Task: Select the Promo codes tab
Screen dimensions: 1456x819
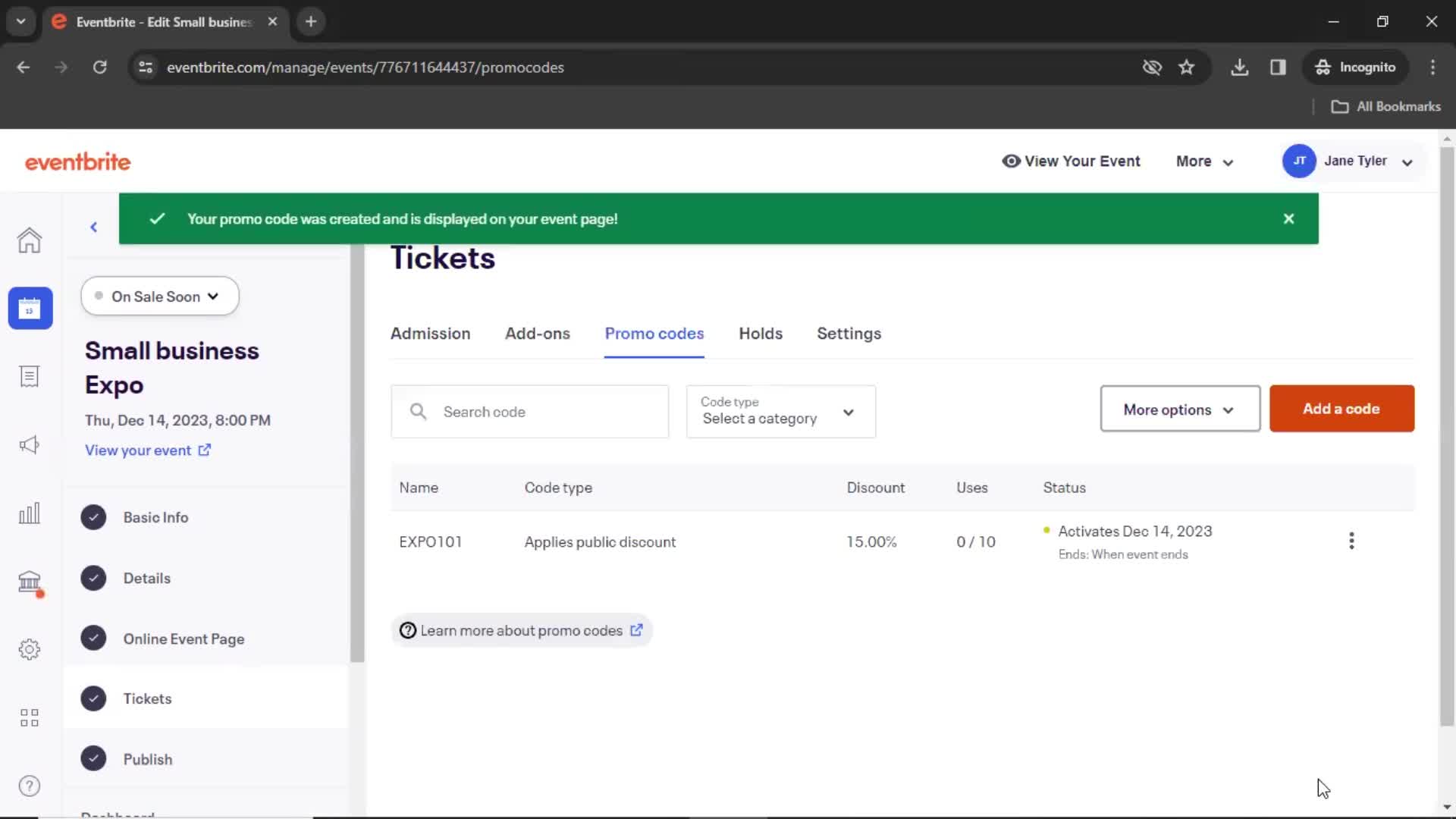Action: click(654, 334)
